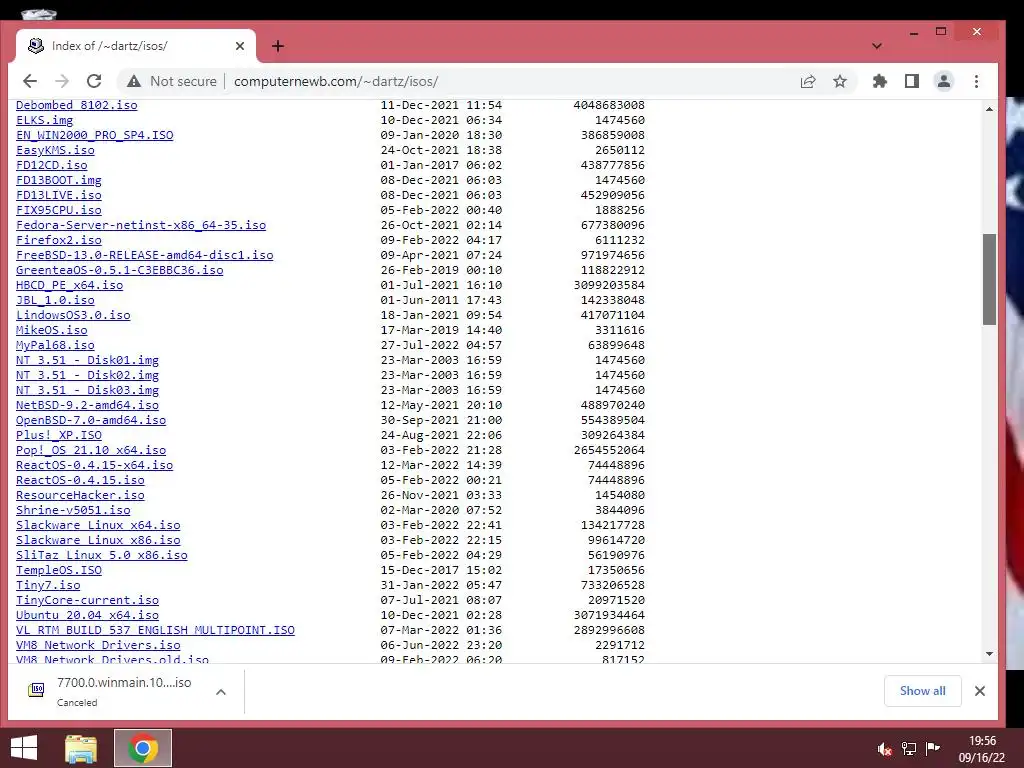Download Fedora-Server-netinst-x86_64-35.iso
The width and height of the screenshot is (1024, 768).
[141, 225]
